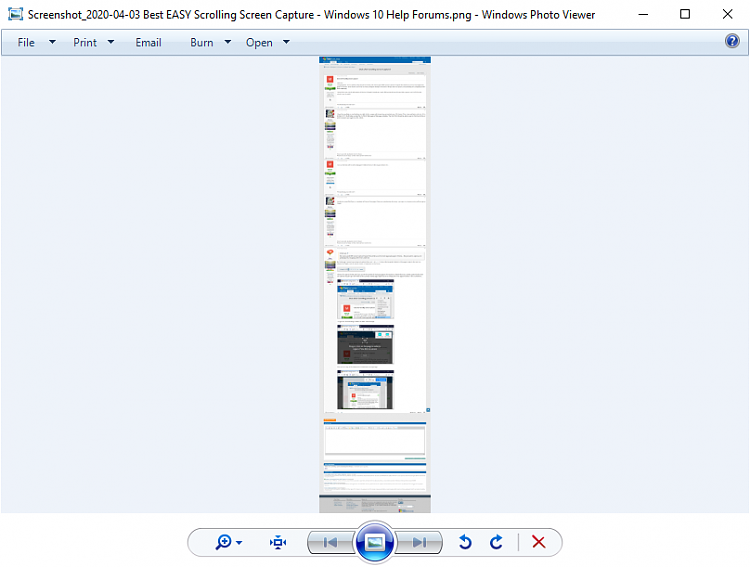Expand the Open dropdown arrow
Image resolution: width=750 pixels, height=567 pixels.
point(286,42)
